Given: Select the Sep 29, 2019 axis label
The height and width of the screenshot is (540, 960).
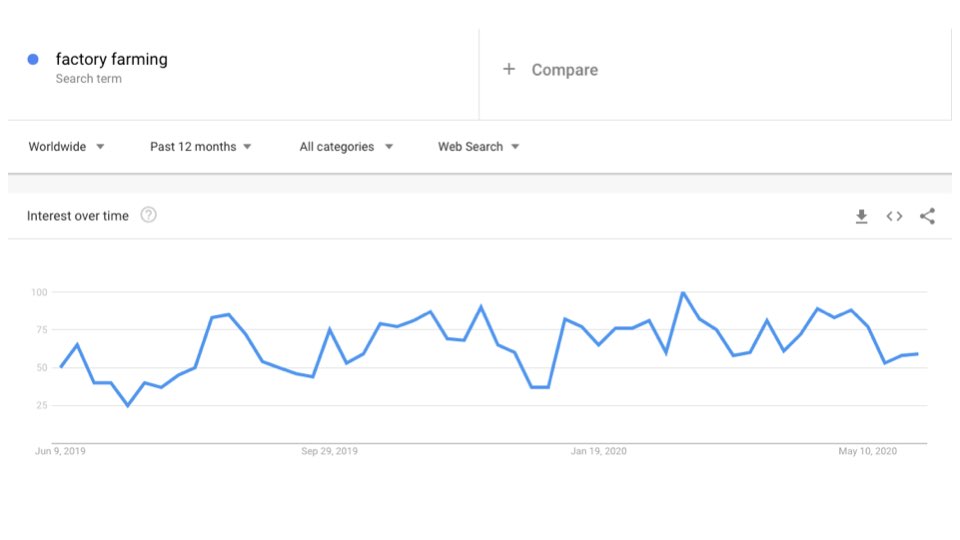Looking at the screenshot, I should click(329, 451).
